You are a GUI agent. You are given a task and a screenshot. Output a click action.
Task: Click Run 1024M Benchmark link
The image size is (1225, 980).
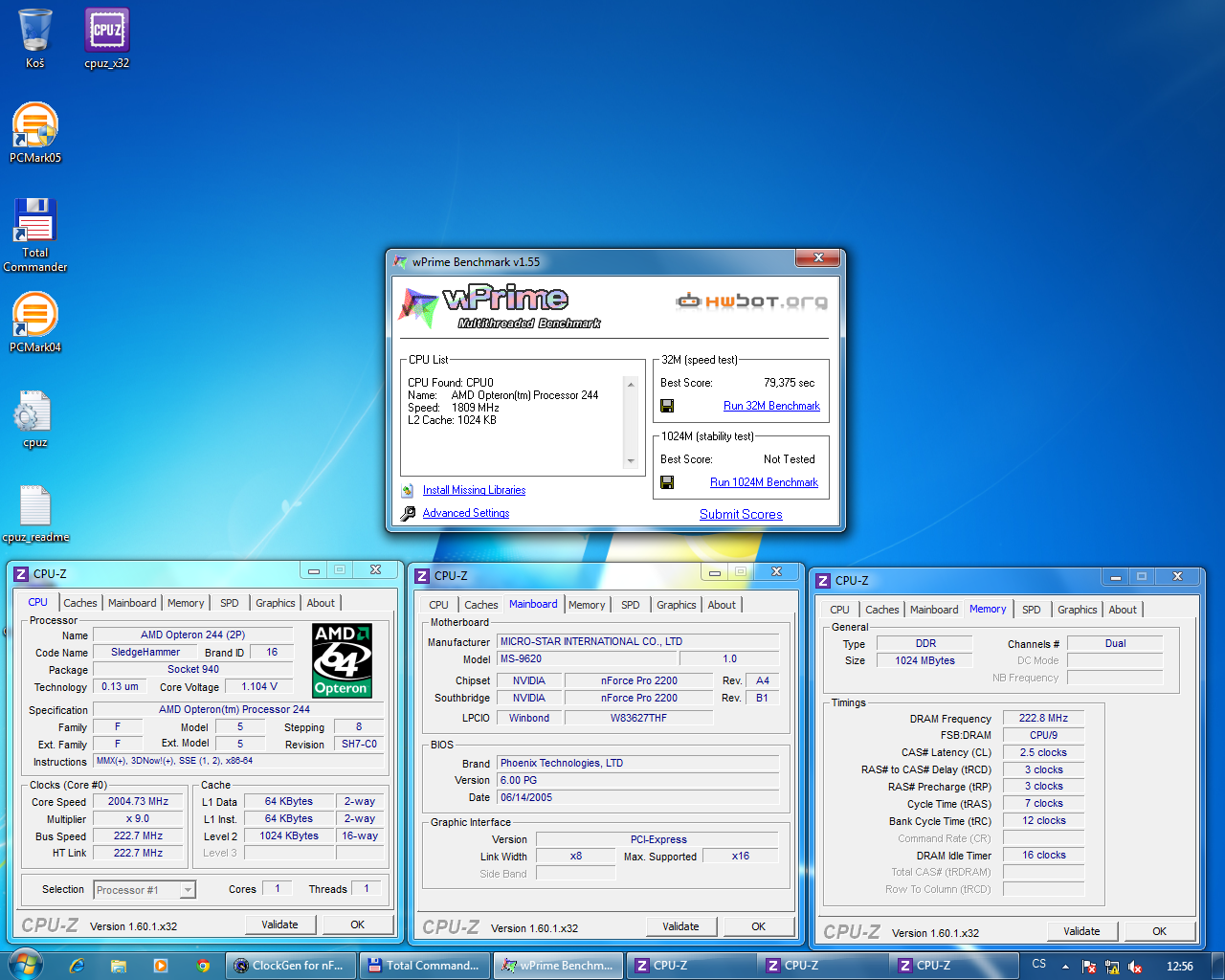click(764, 482)
